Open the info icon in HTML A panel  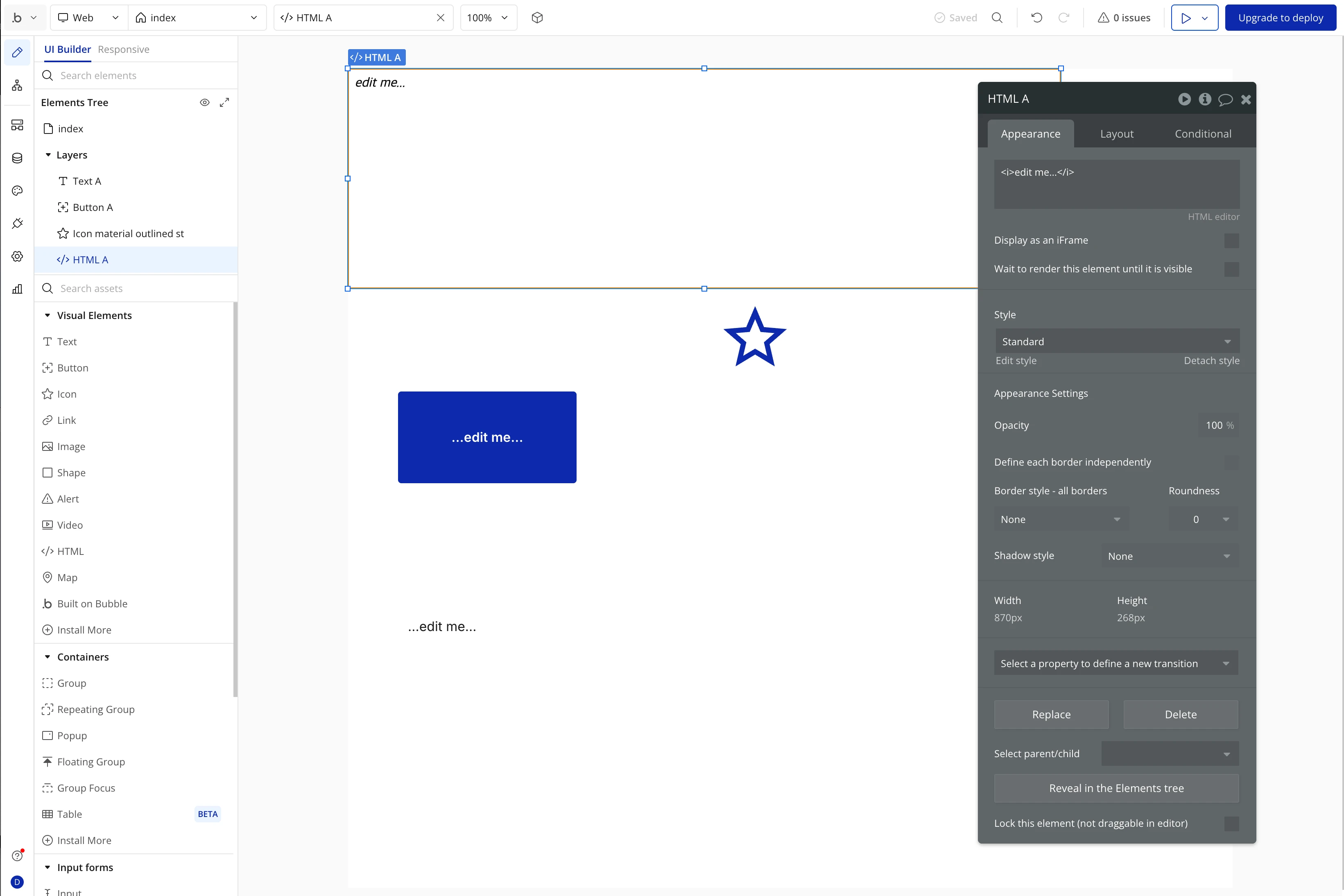(1205, 100)
